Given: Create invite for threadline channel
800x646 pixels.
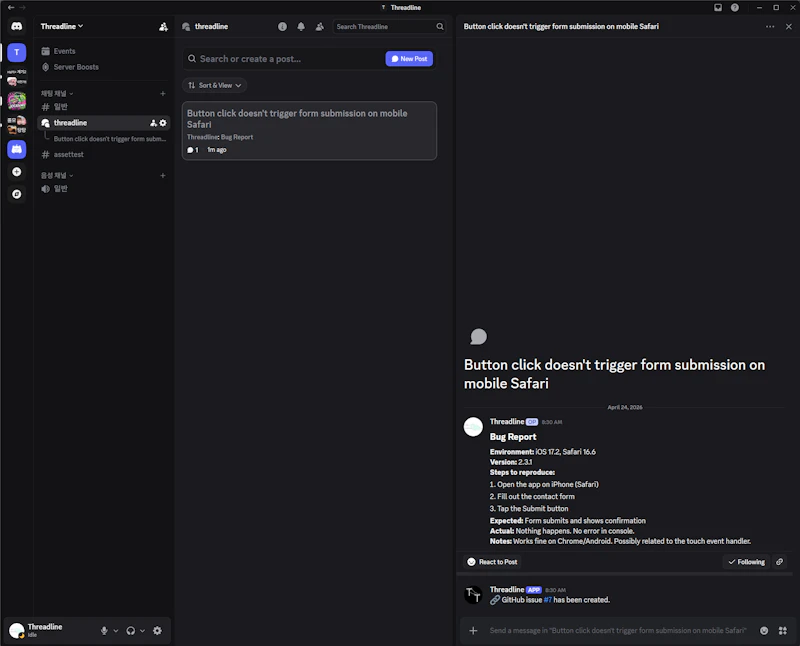Looking at the screenshot, I should 153,123.
